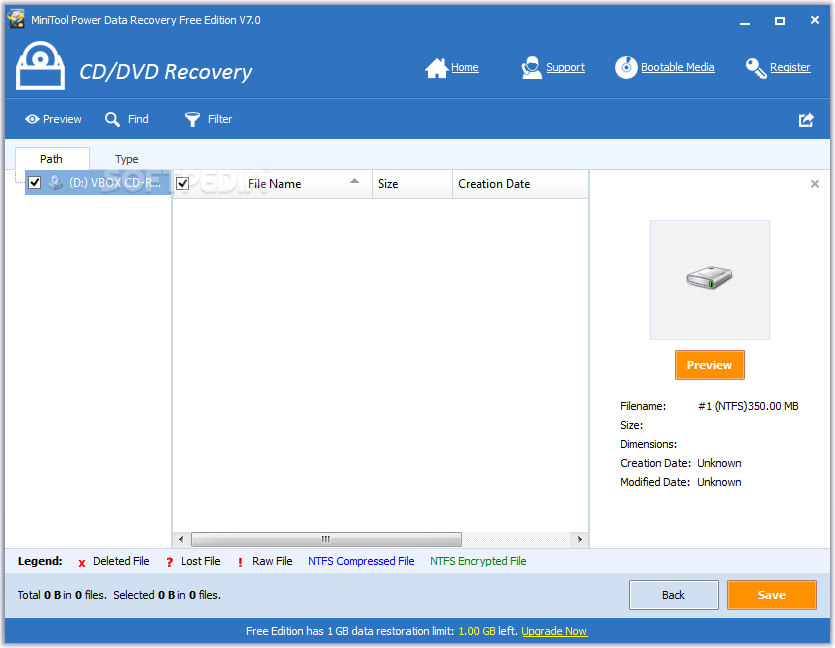Image resolution: width=835 pixels, height=648 pixels.
Task: Click the orange Preview button
Action: coord(709,365)
